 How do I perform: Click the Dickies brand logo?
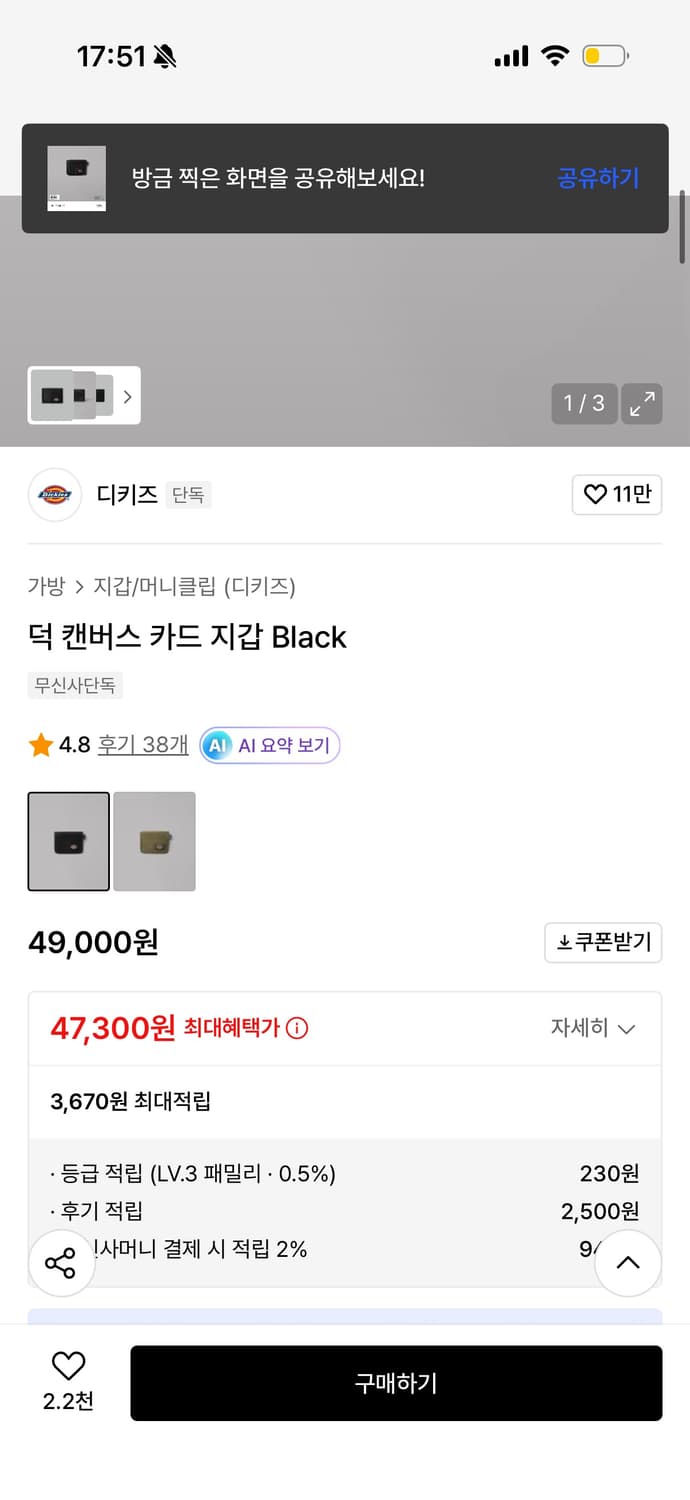pyautogui.click(x=54, y=495)
